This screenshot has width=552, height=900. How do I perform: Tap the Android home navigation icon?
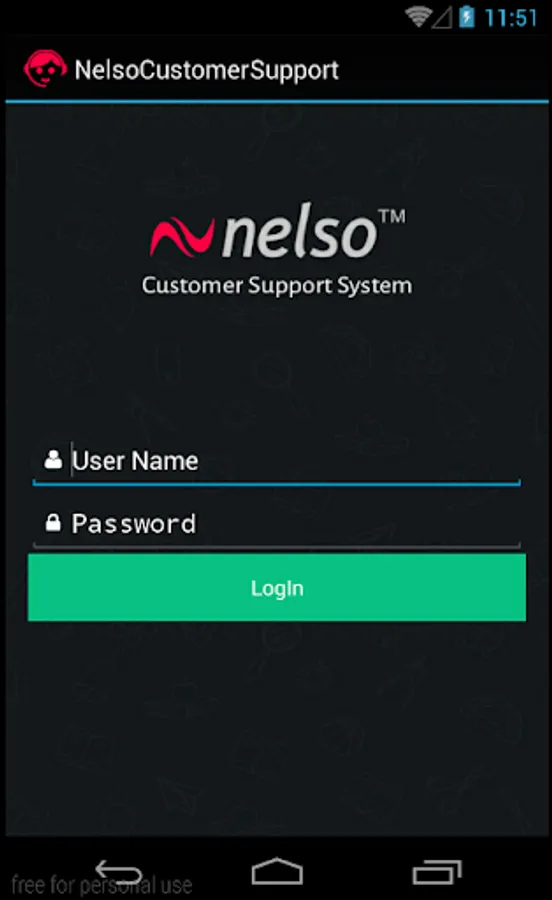click(277, 871)
